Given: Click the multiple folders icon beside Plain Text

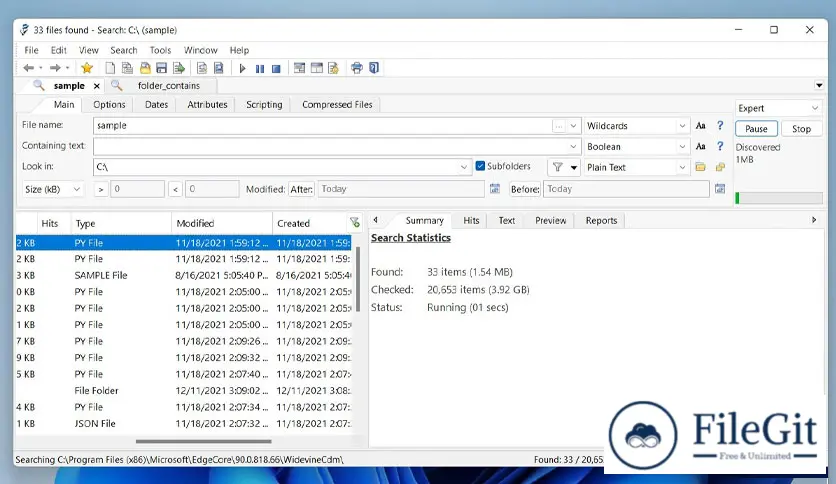Looking at the screenshot, I should (x=720, y=167).
